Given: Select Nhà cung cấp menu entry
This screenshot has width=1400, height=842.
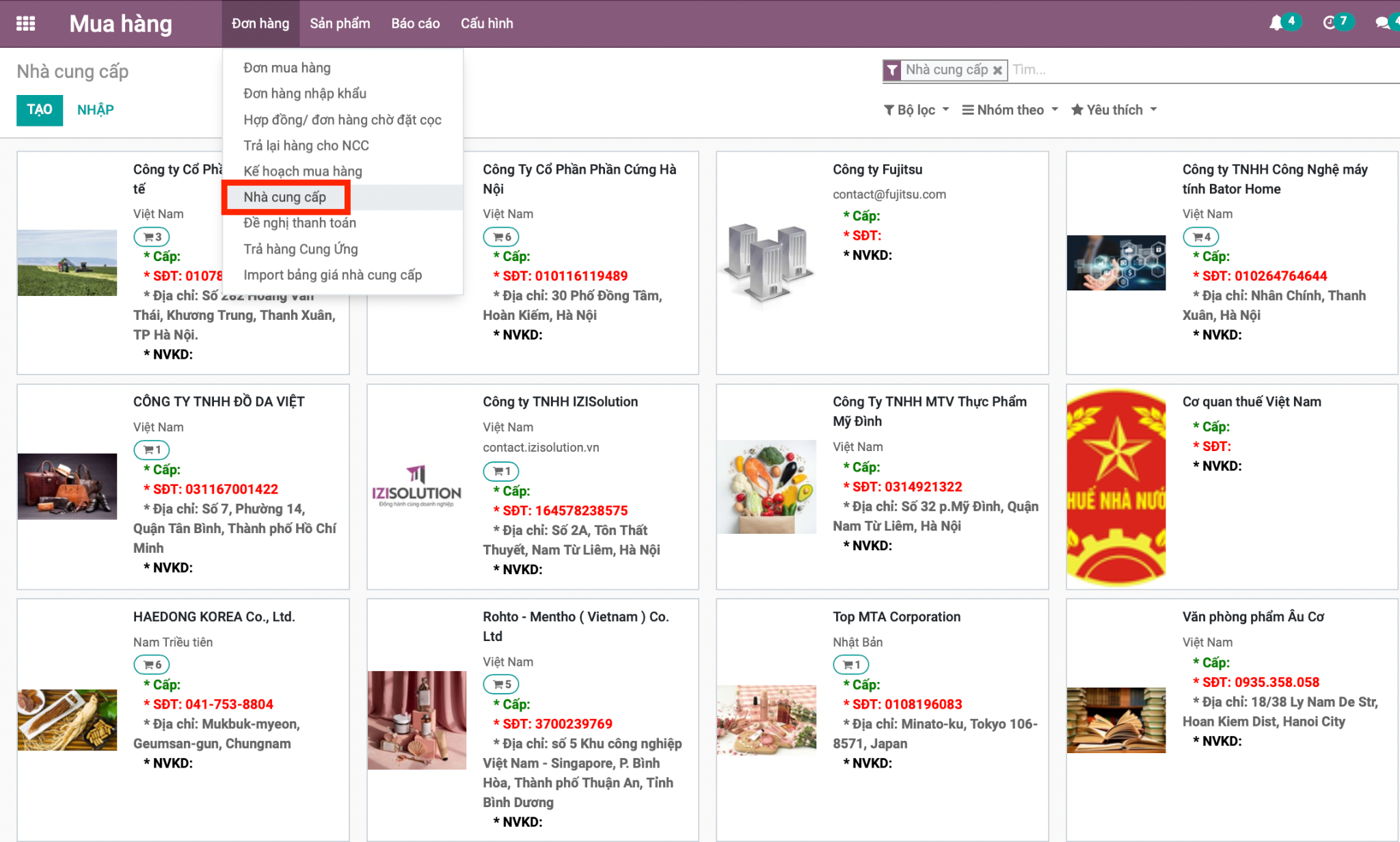Looking at the screenshot, I should tap(342, 197).
